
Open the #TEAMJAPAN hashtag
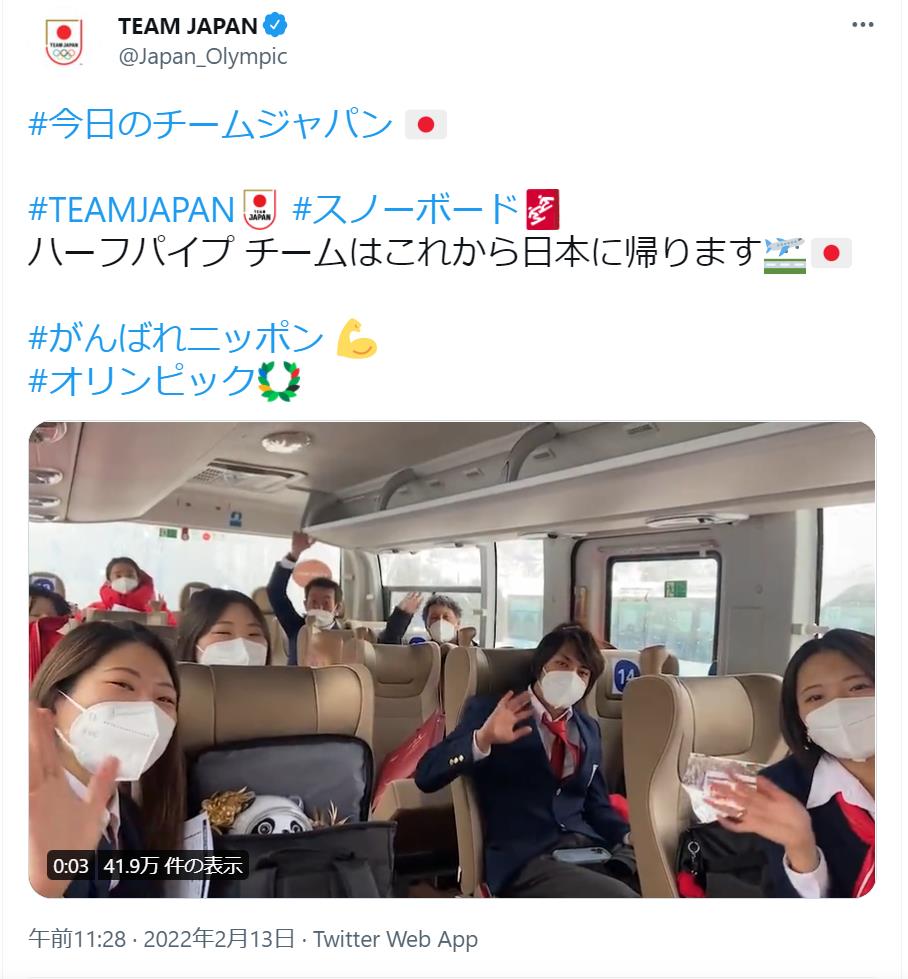point(131,209)
